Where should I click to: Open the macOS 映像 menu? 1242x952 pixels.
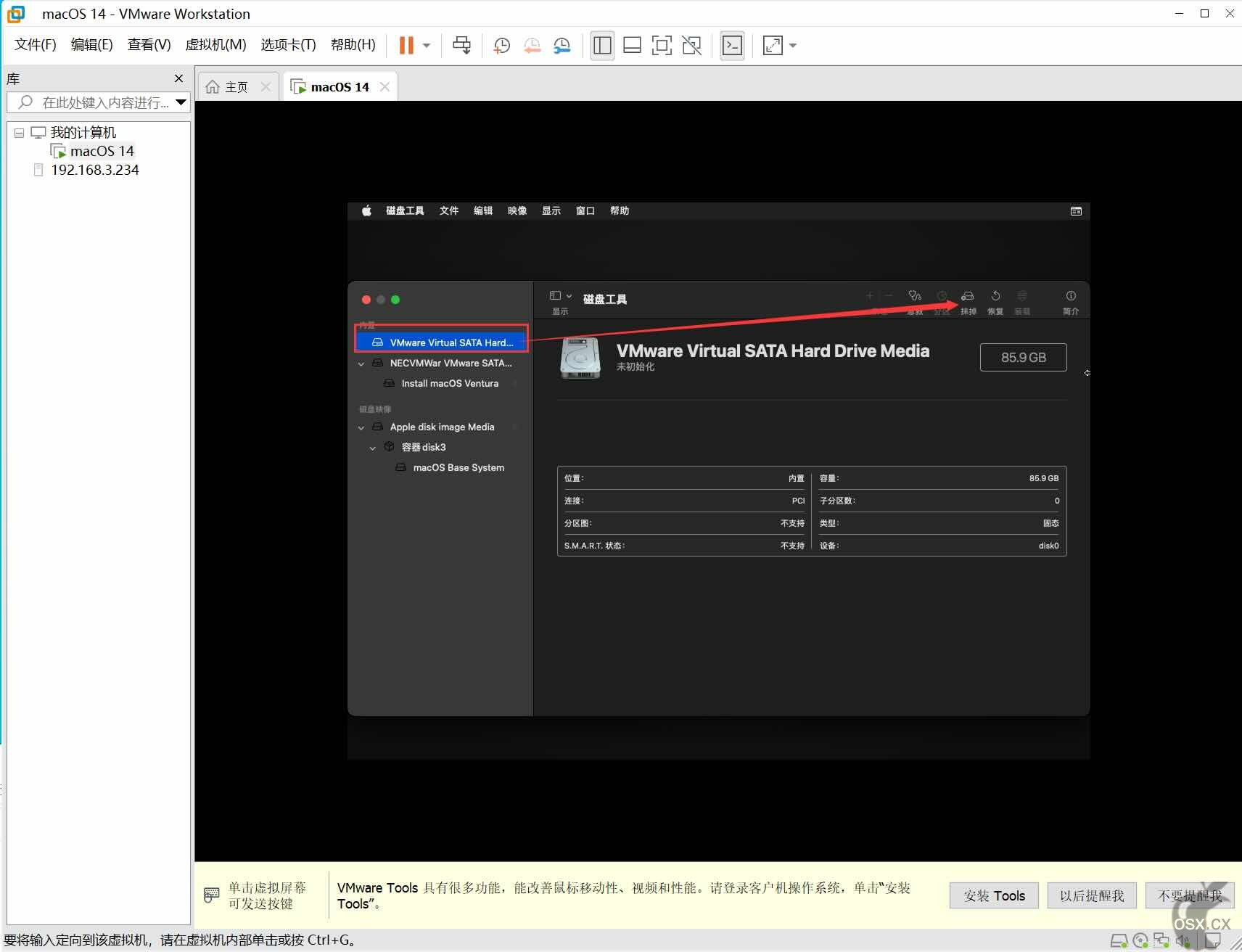pos(517,211)
